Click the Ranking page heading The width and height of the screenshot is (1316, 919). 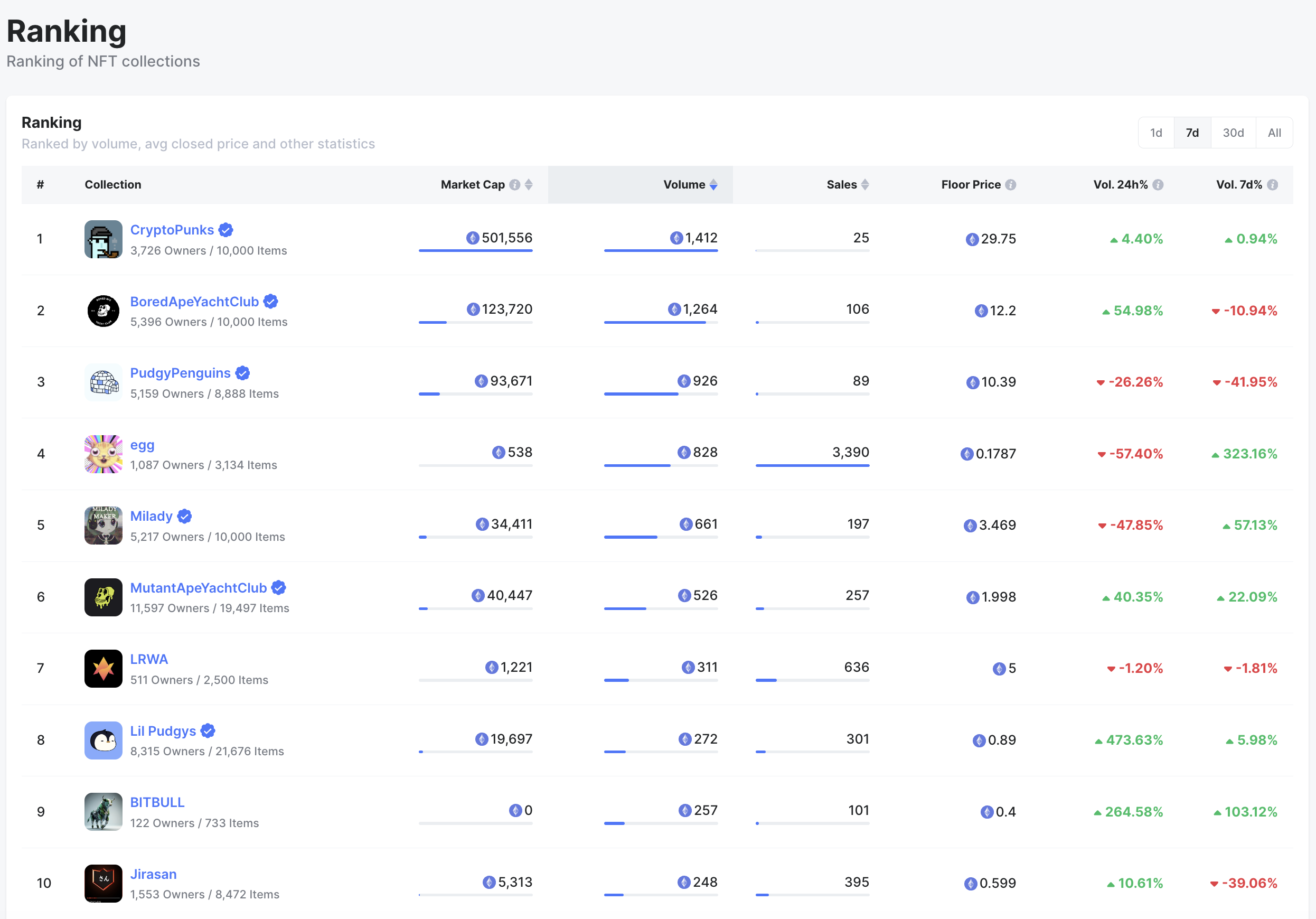click(x=67, y=32)
